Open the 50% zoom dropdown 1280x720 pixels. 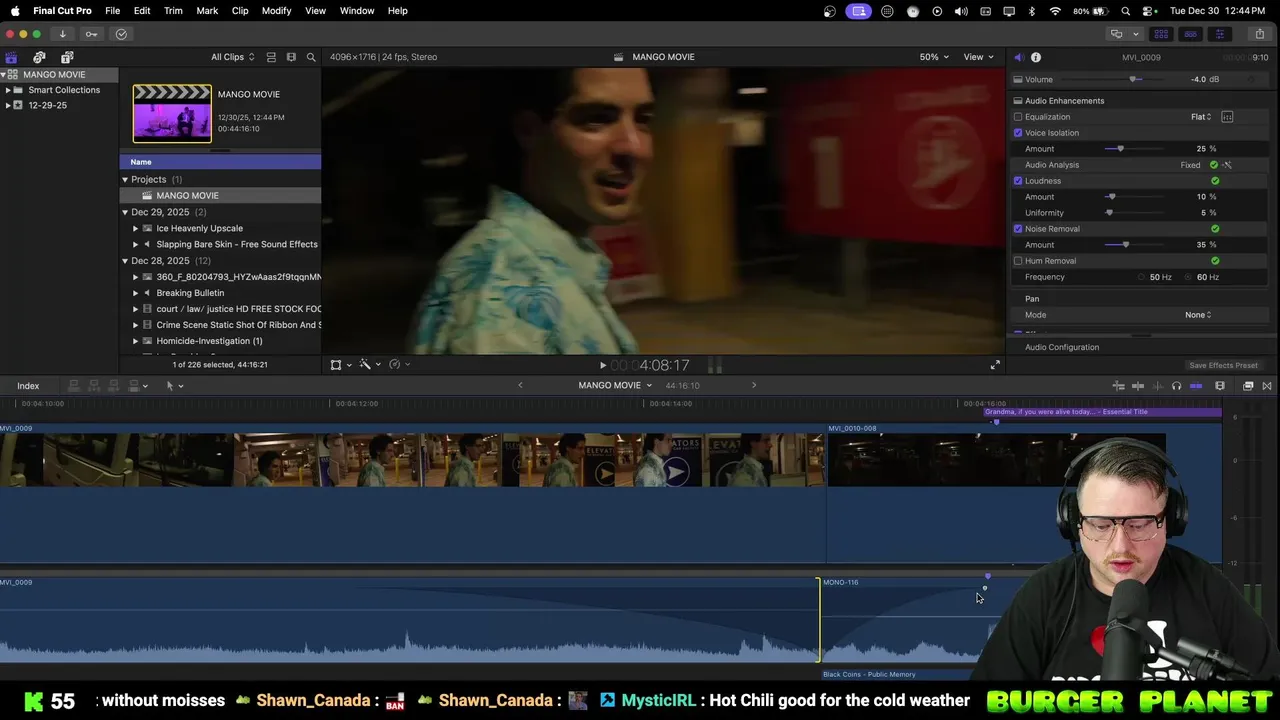(935, 57)
